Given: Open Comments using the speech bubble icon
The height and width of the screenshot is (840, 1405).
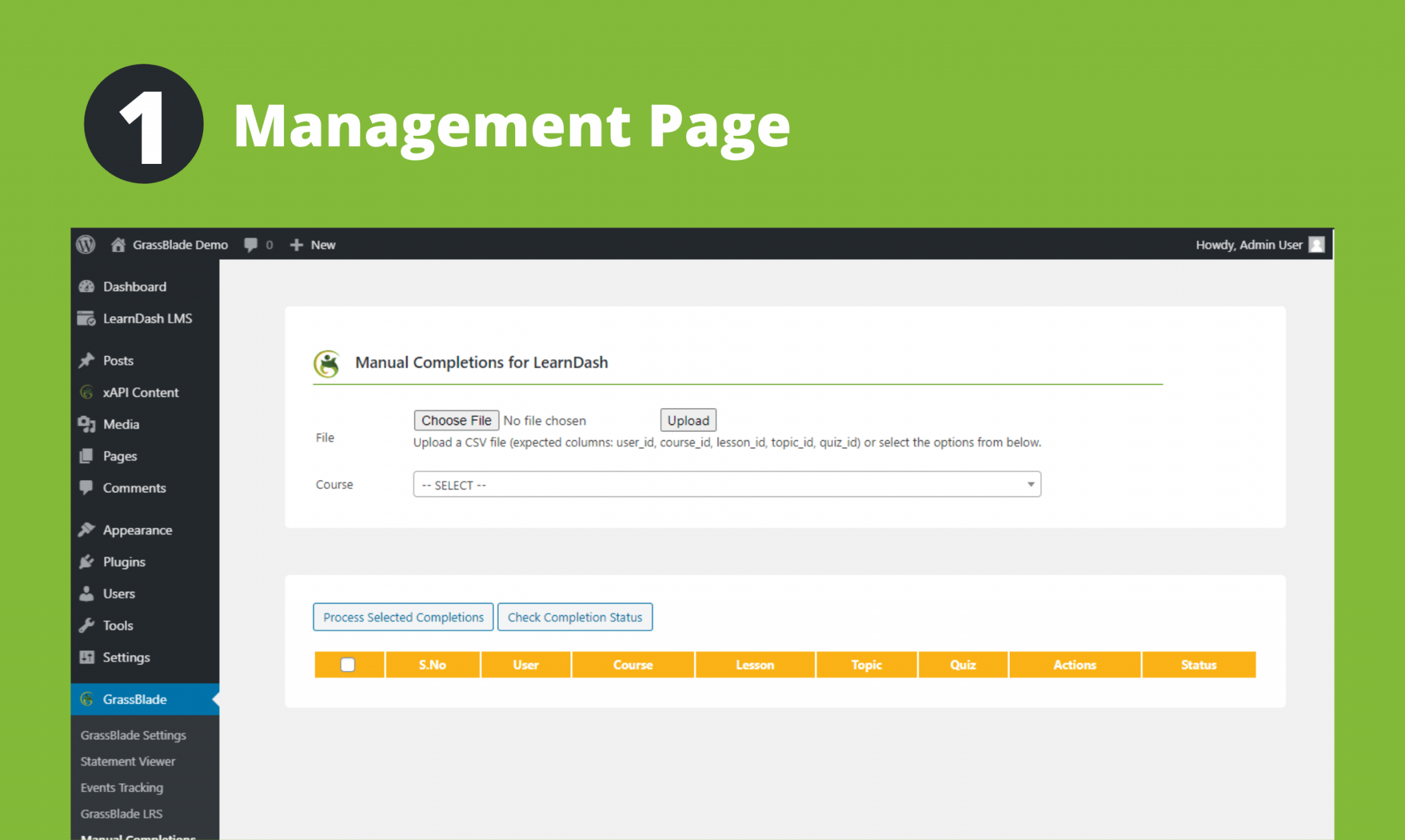Looking at the screenshot, I should tap(87, 488).
